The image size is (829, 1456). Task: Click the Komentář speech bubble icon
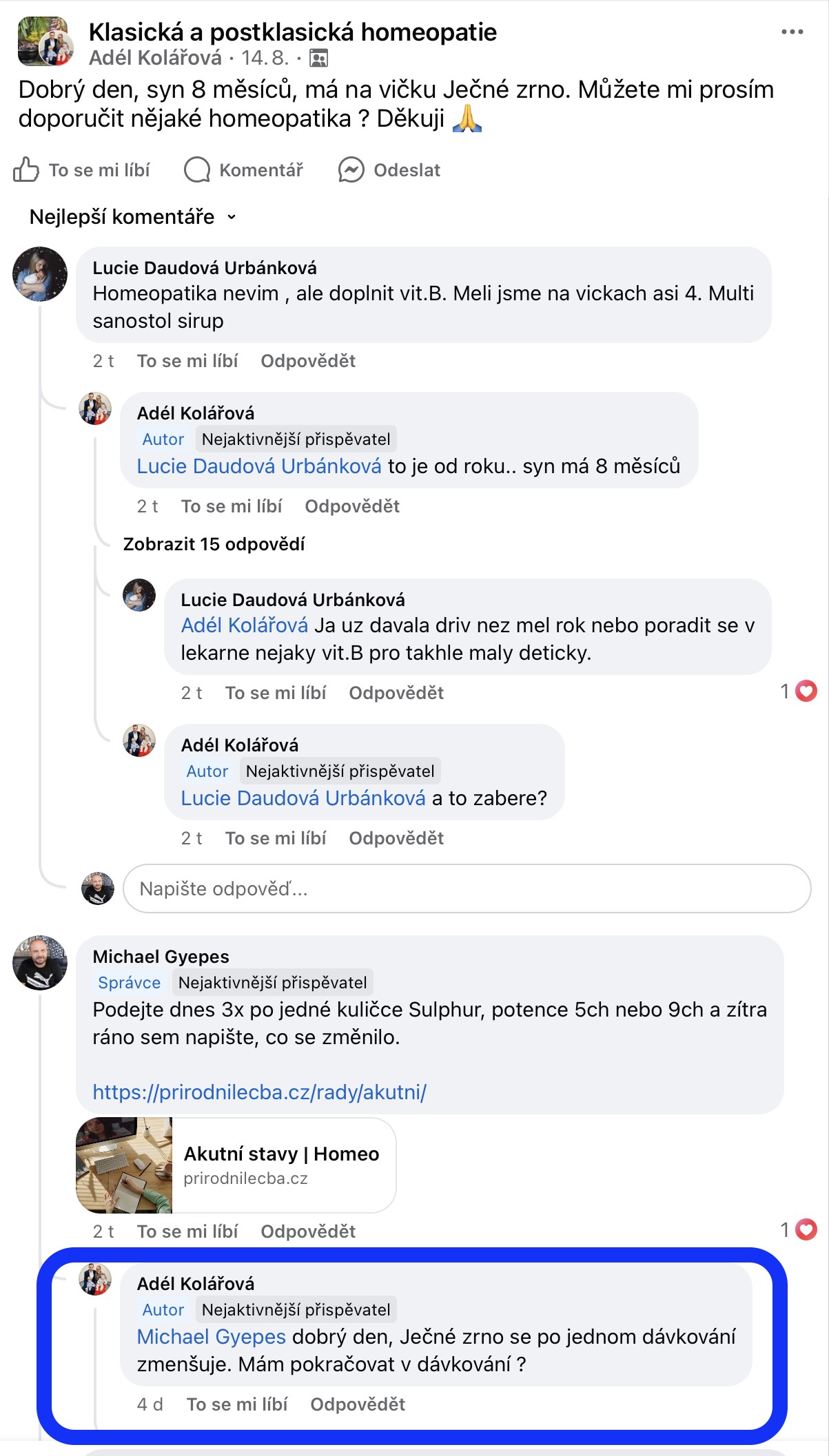point(197,169)
